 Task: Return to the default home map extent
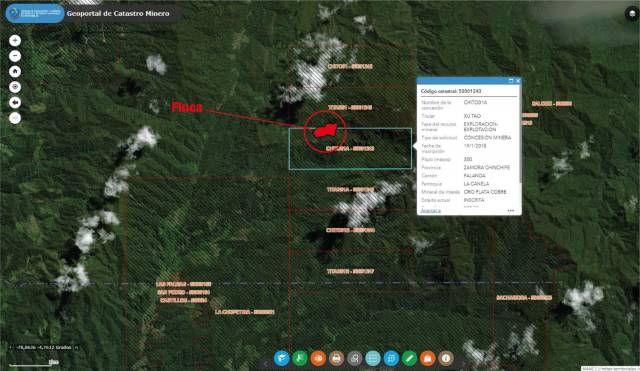[15, 71]
